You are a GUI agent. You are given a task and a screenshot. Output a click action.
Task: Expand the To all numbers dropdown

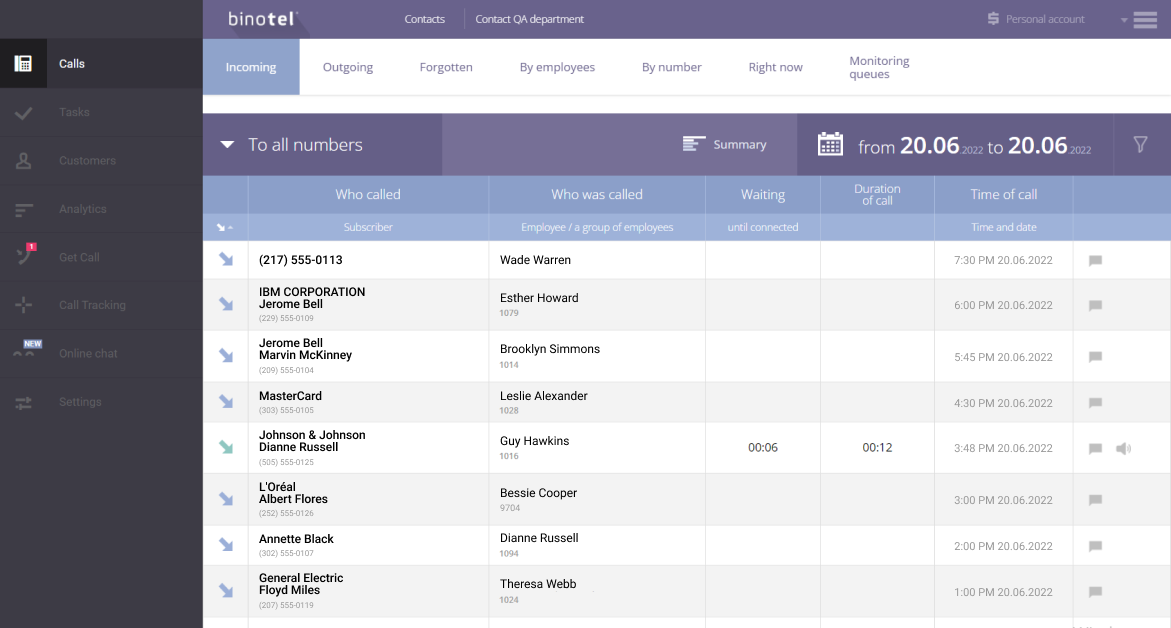click(227, 145)
